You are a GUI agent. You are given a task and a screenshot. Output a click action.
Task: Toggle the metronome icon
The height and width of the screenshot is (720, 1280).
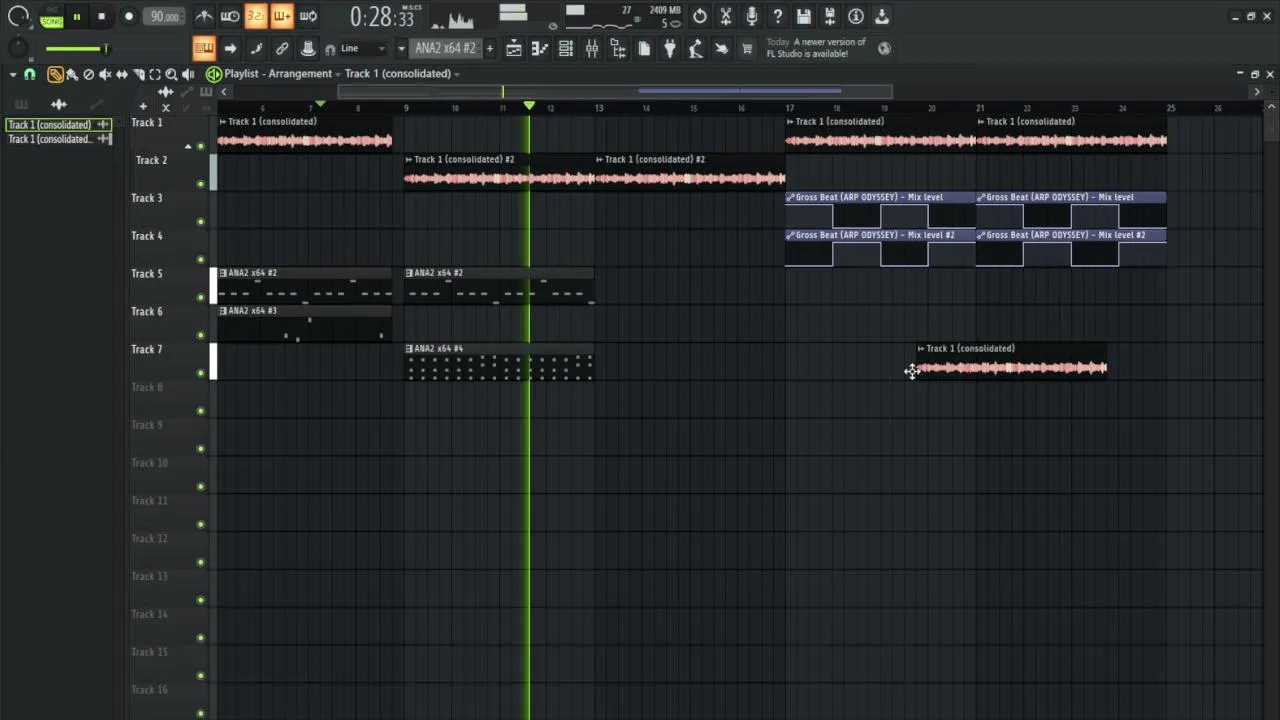pyautogui.click(x=204, y=16)
